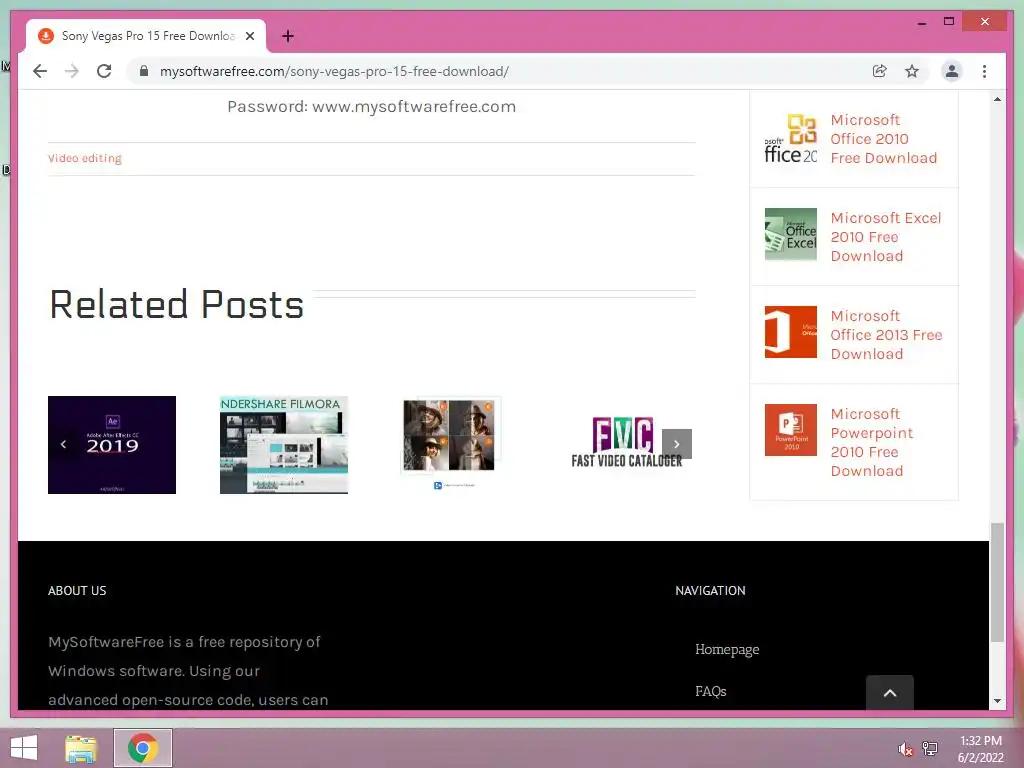The height and width of the screenshot is (768, 1024).
Task: Click the page scrollbar thumb
Action: pos(997,583)
